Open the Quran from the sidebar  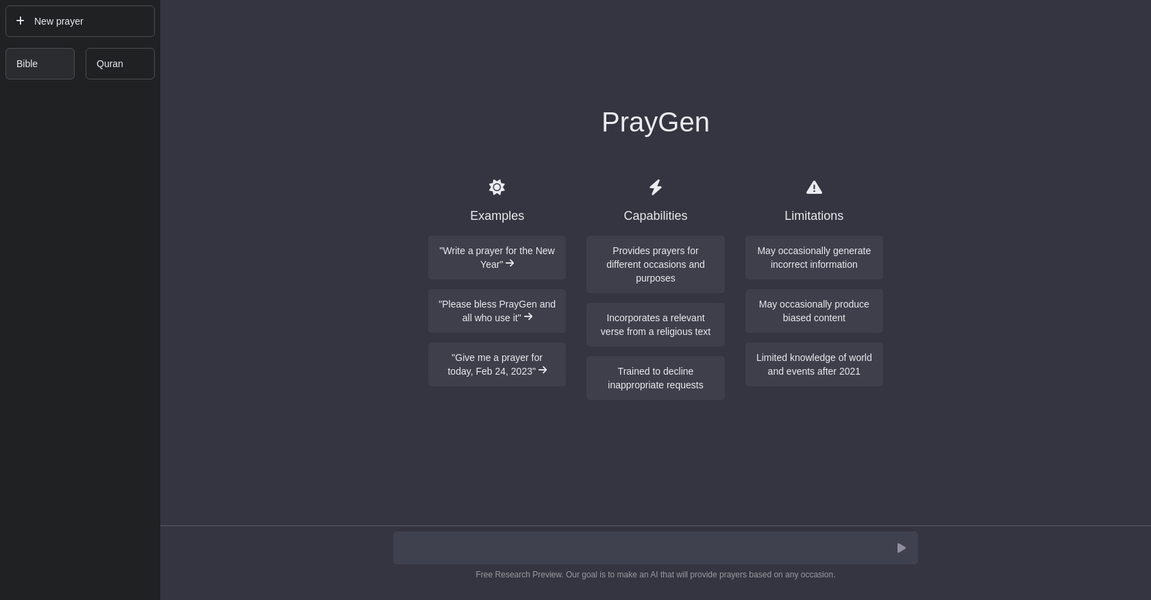[120, 63]
